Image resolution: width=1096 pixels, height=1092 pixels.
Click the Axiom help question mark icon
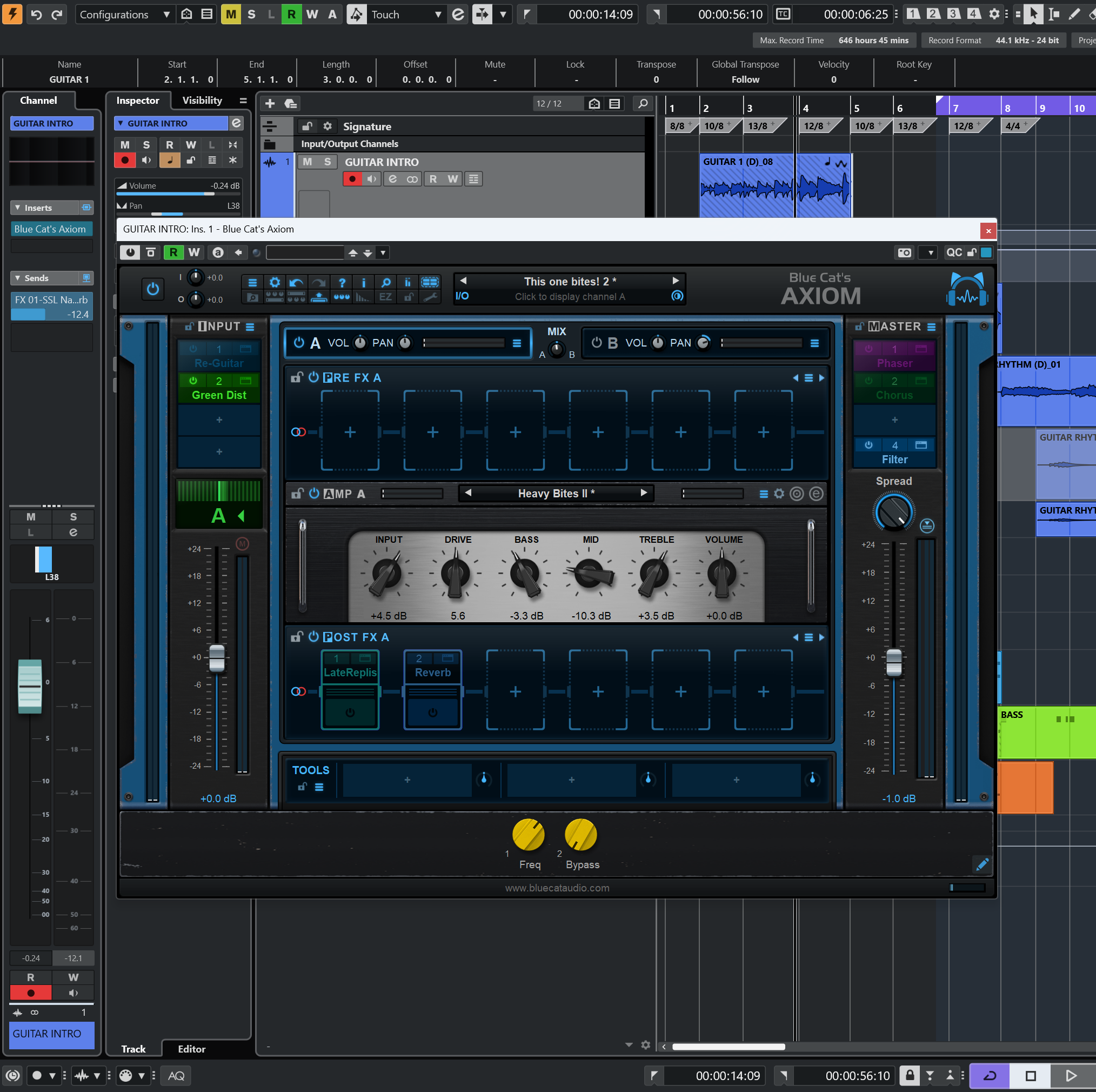click(x=342, y=282)
